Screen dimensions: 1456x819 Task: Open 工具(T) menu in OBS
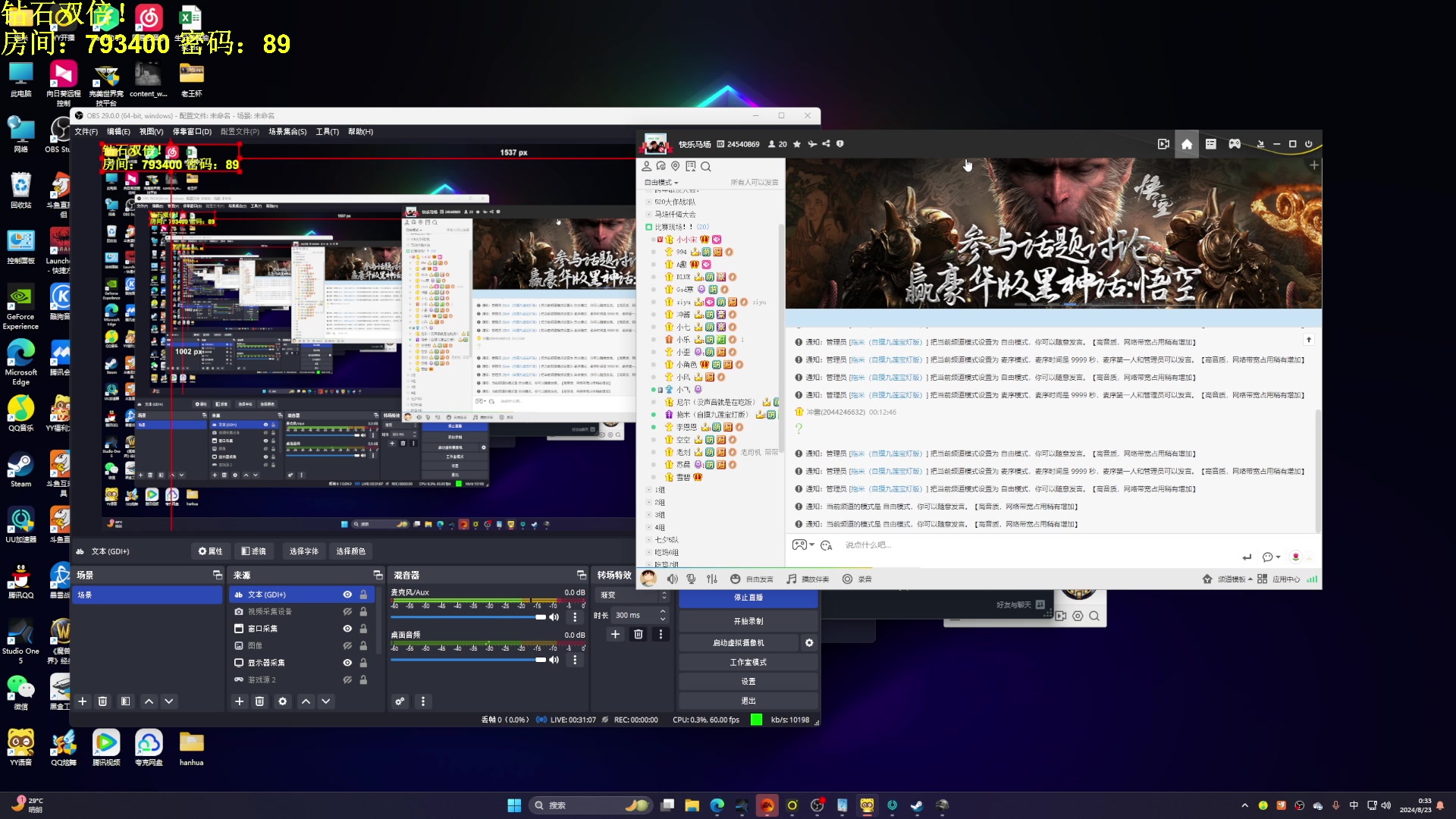328,132
